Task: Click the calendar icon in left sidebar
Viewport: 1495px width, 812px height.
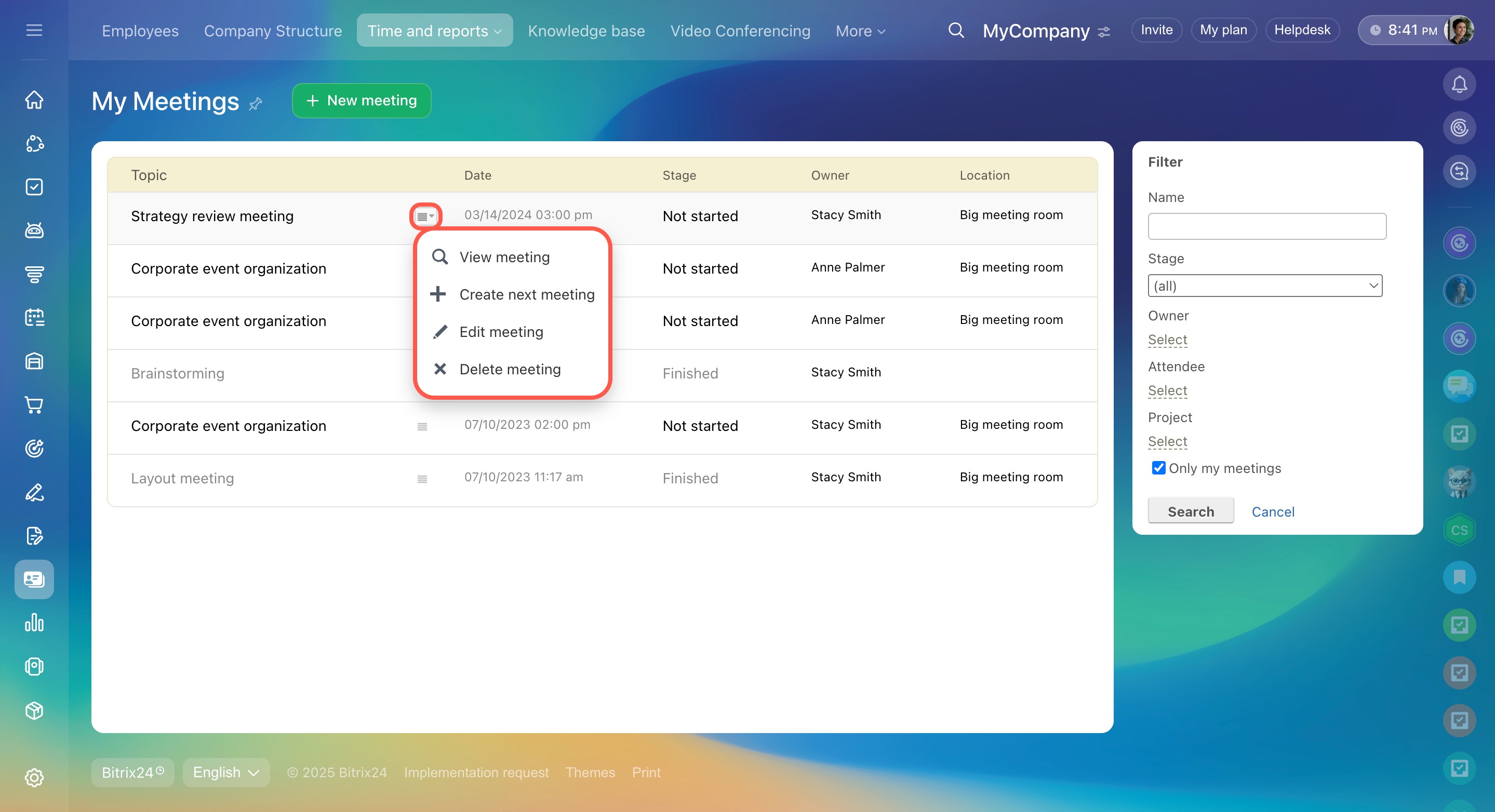Action: click(34, 317)
